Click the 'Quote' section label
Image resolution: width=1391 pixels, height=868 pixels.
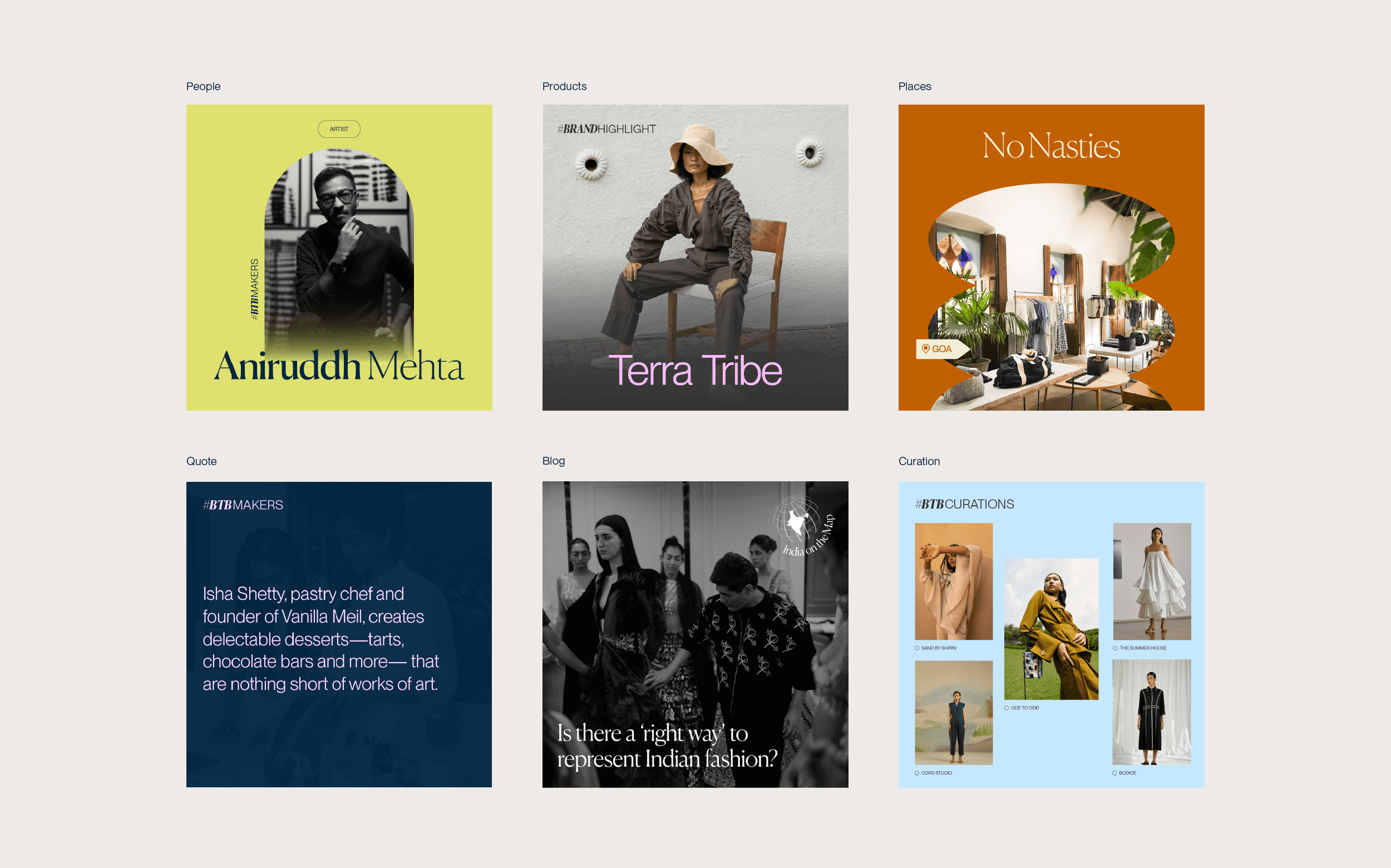(201, 462)
